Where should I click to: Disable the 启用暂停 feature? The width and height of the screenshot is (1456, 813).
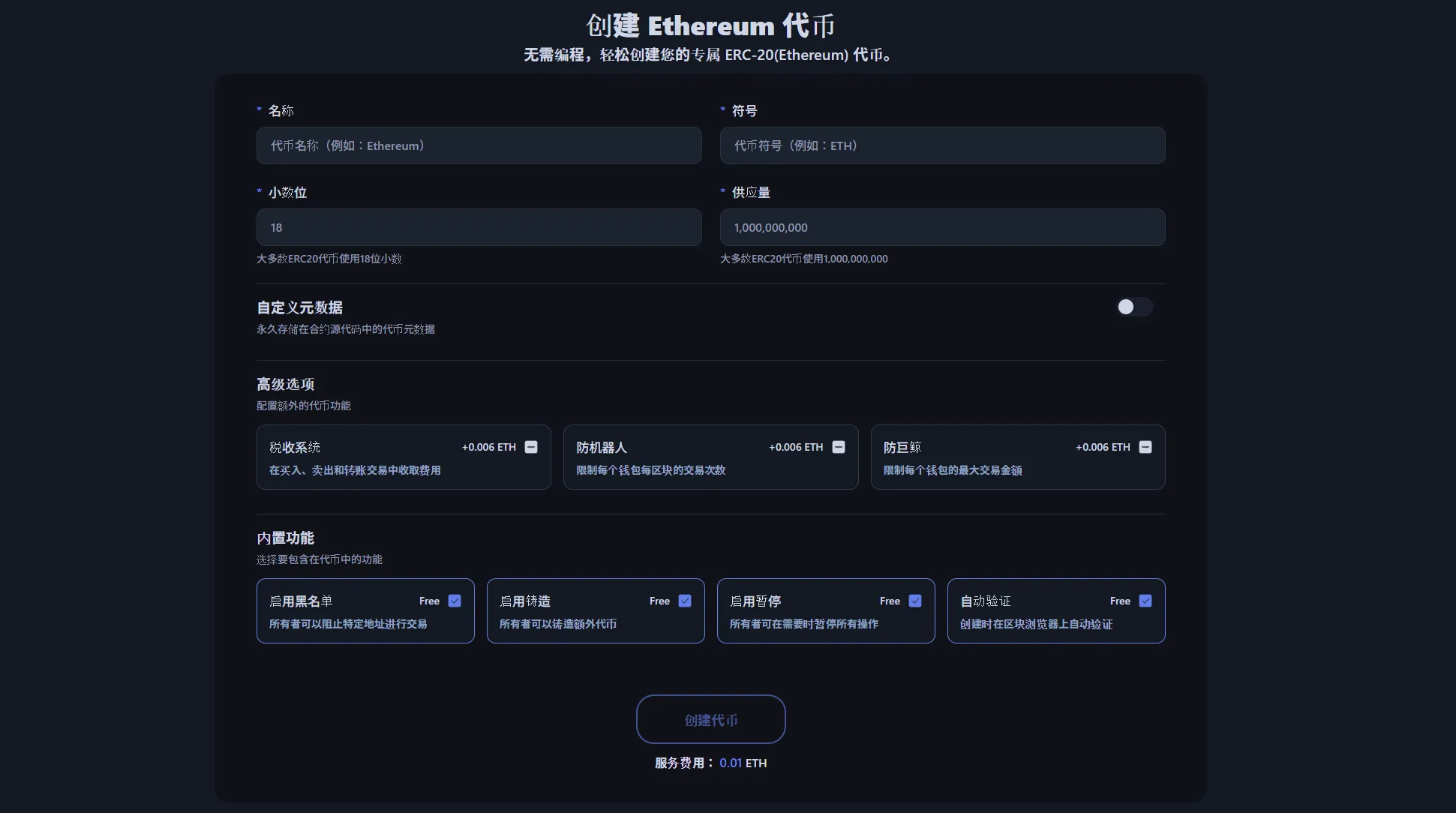914,600
